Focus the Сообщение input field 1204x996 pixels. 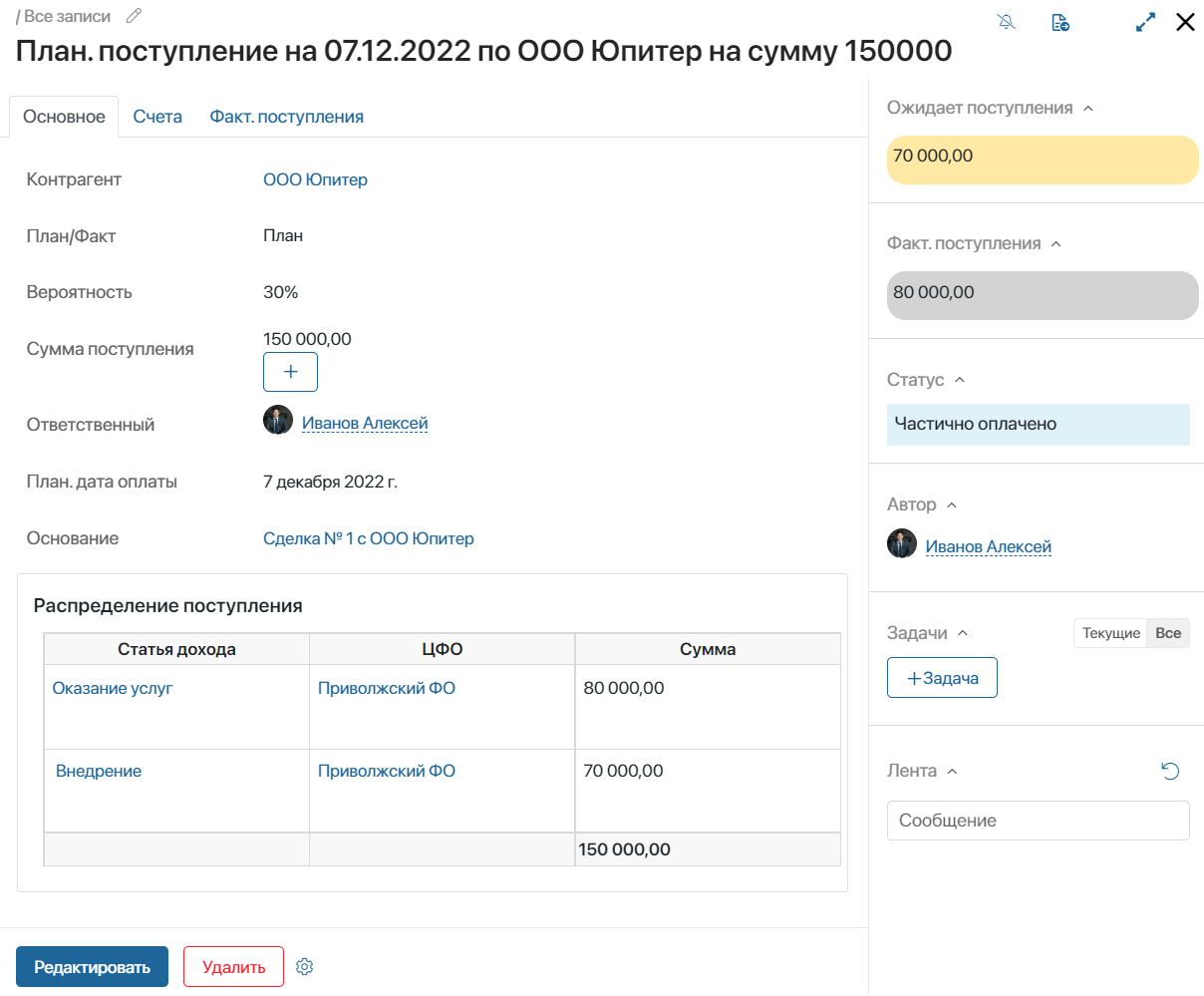1039,821
